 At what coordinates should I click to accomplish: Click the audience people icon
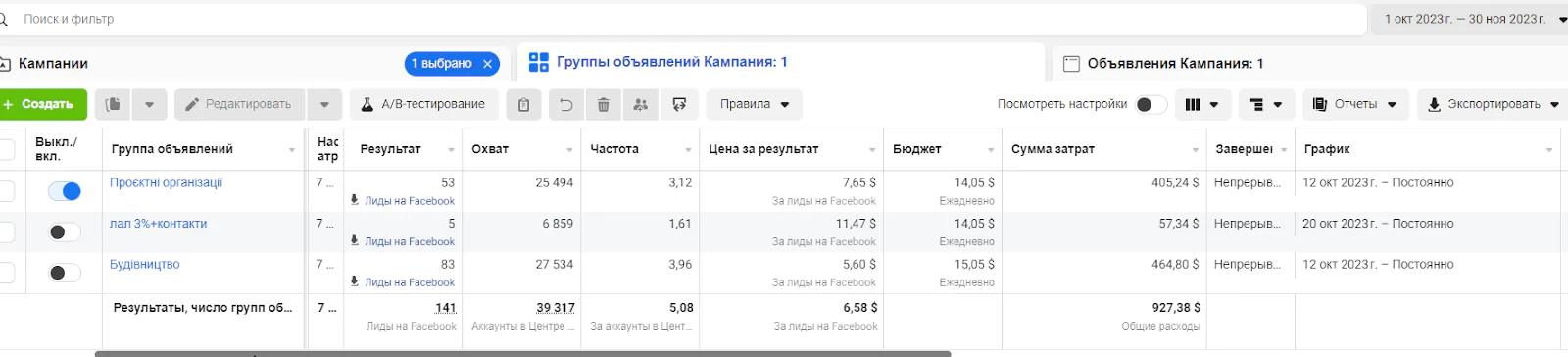pos(640,104)
